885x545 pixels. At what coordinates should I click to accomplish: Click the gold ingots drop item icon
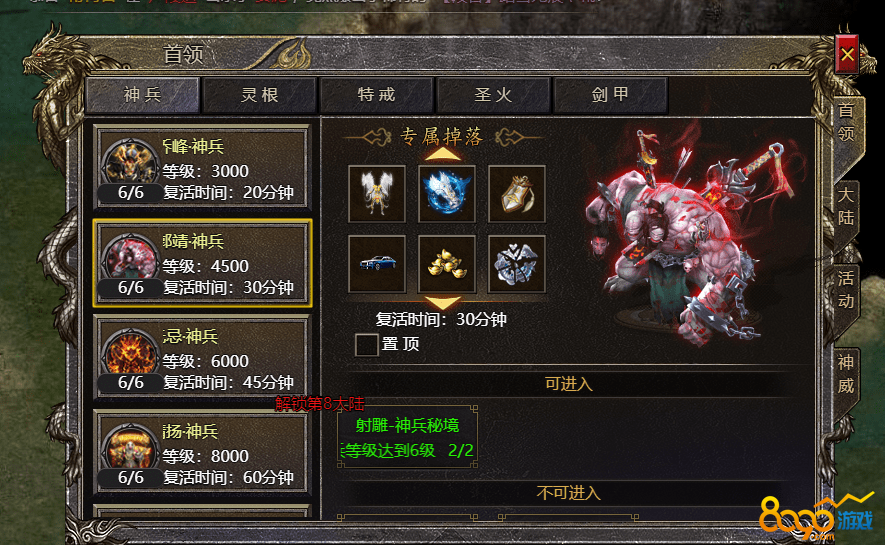pyautogui.click(x=446, y=264)
